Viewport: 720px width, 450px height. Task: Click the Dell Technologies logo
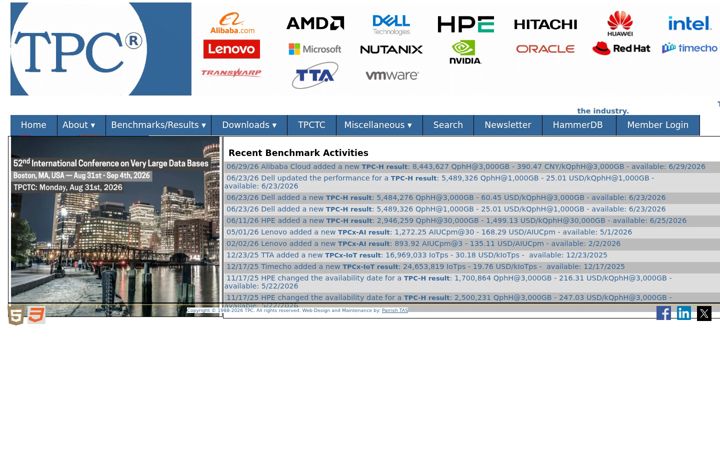point(391,24)
